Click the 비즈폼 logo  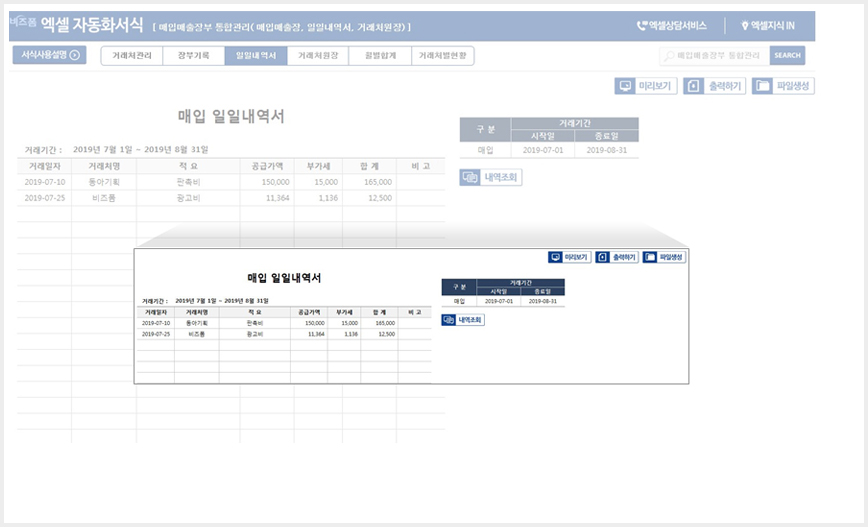click(23, 22)
